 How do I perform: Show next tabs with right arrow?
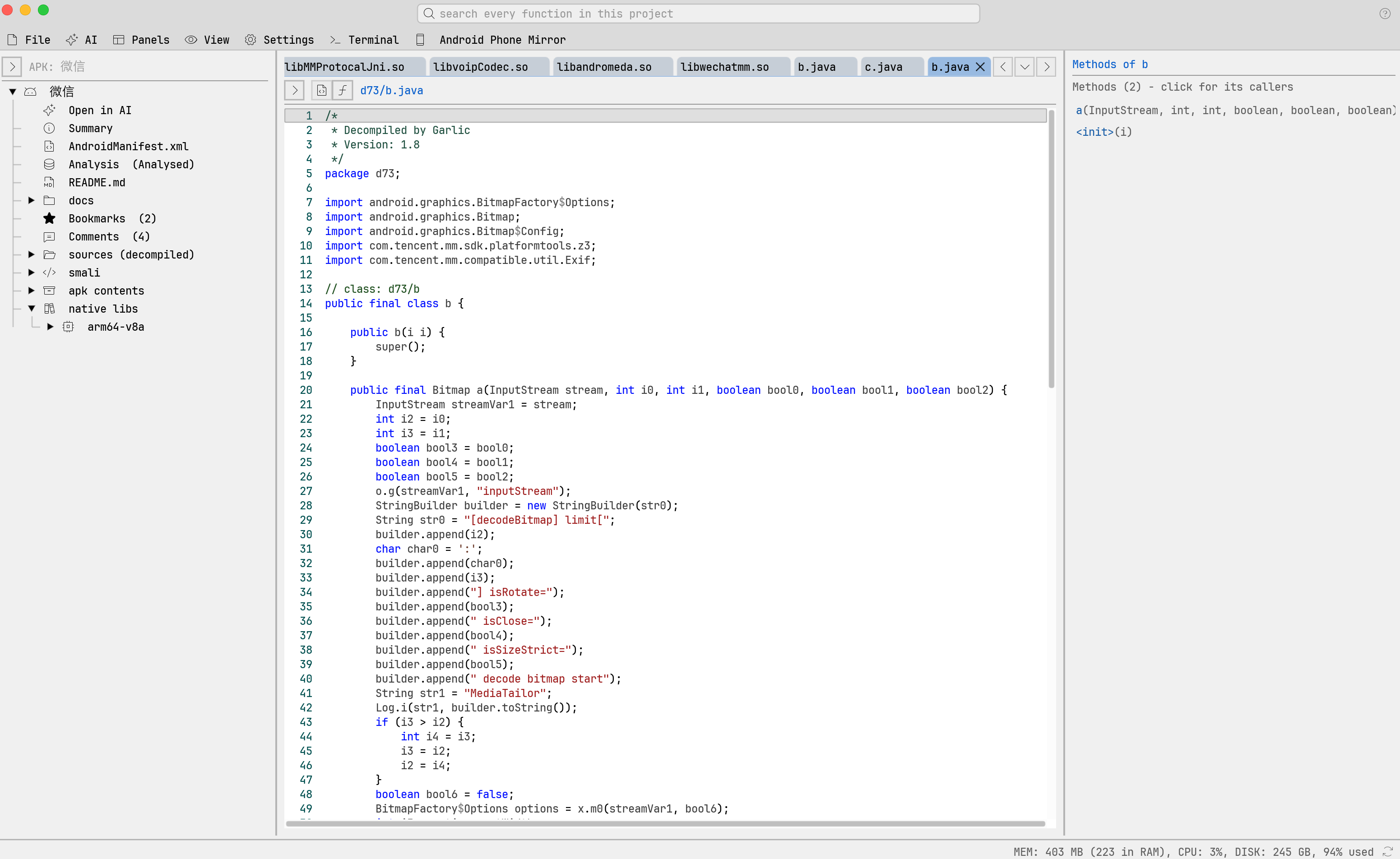(1047, 67)
